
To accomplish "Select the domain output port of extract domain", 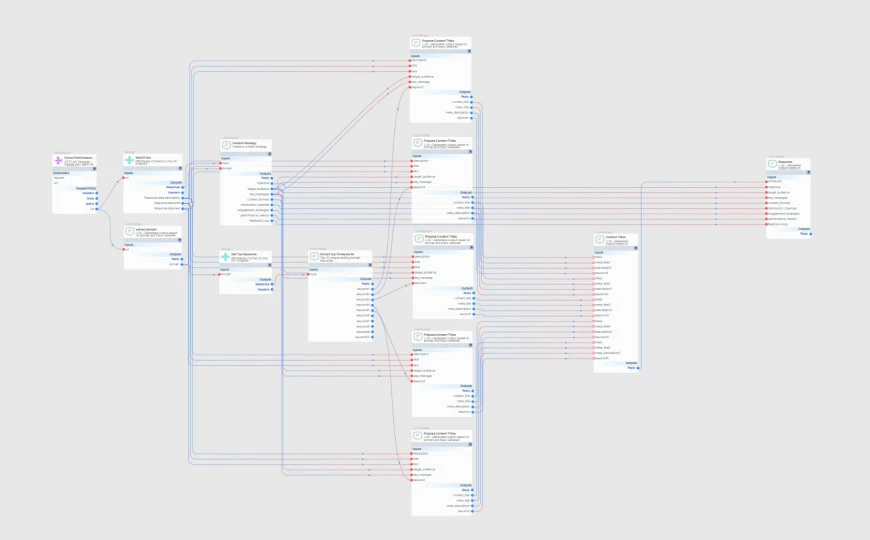I will 183,264.
